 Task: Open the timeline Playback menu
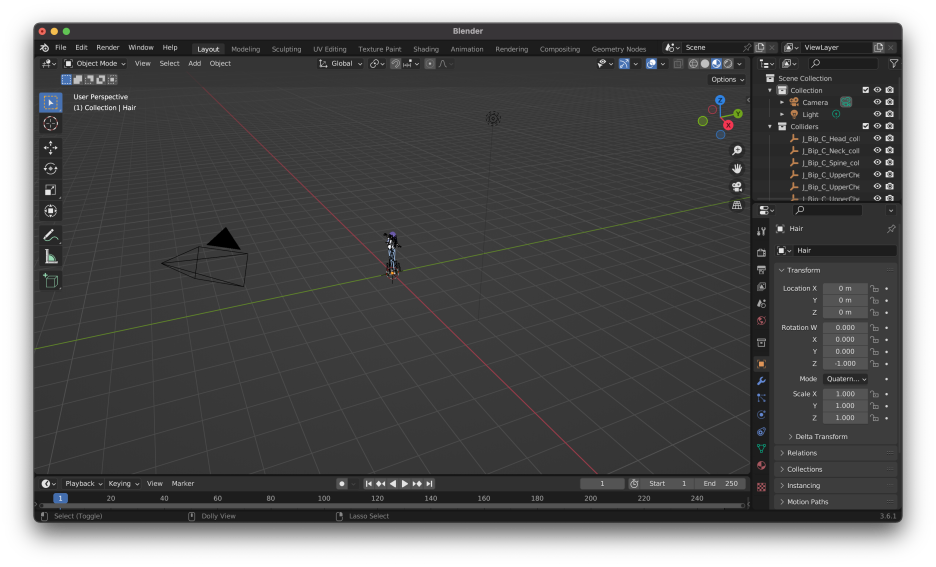click(83, 483)
